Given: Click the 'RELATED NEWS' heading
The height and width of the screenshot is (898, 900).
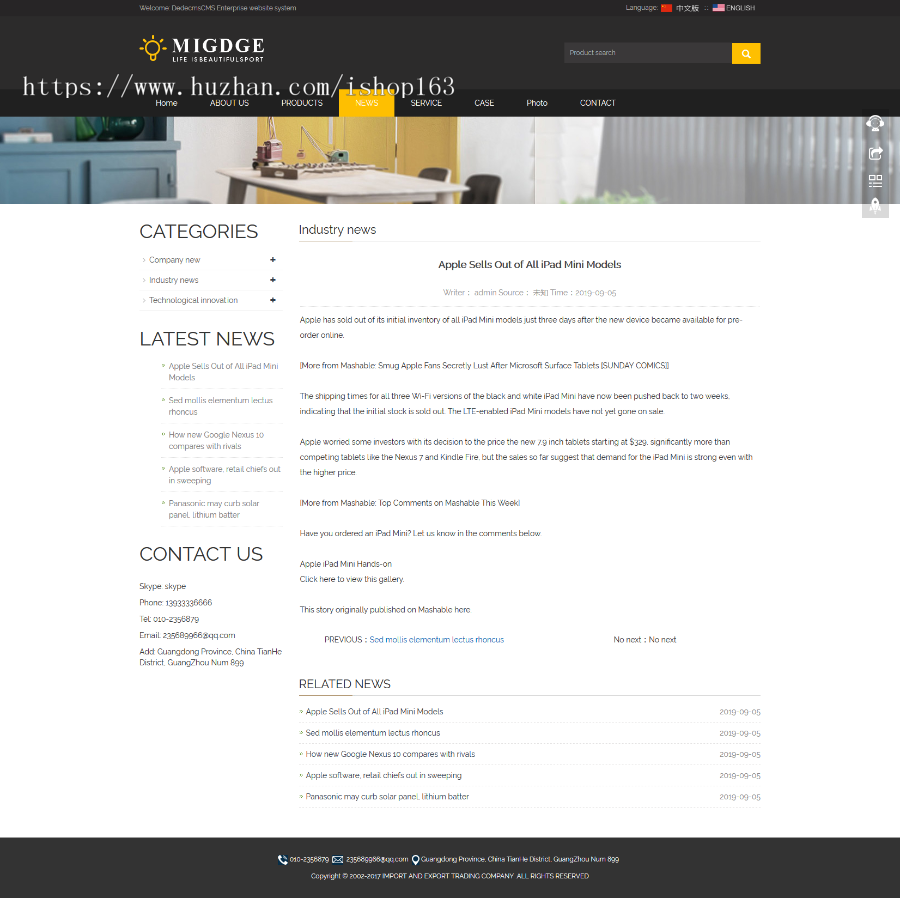Looking at the screenshot, I should (x=344, y=684).
